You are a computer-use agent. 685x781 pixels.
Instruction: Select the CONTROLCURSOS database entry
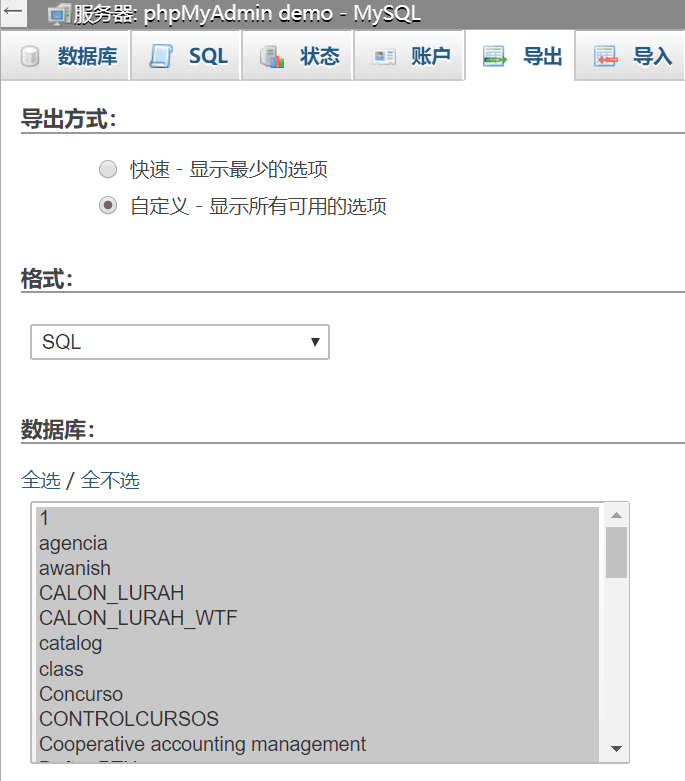click(x=318, y=719)
